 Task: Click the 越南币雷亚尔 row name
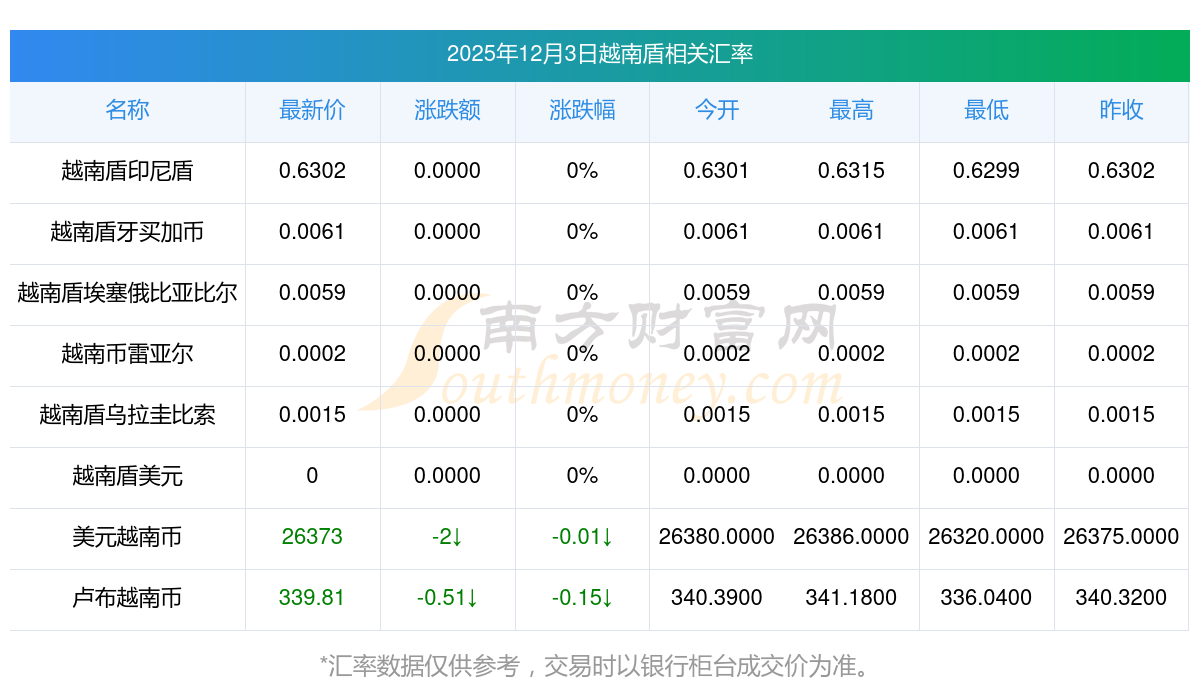pos(127,354)
